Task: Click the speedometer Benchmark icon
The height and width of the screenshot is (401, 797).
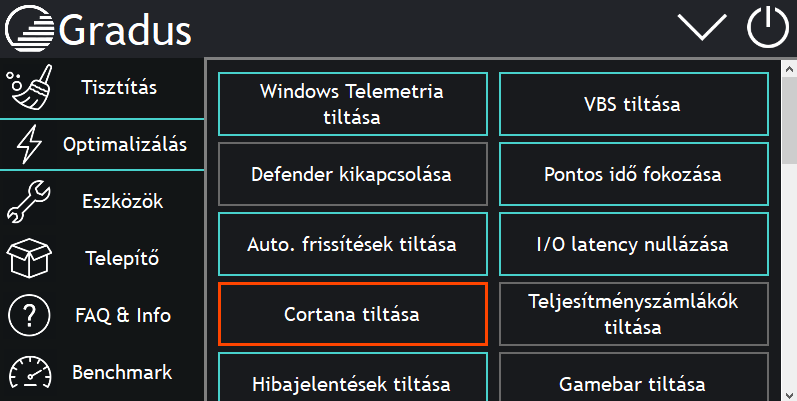Action: point(28,374)
